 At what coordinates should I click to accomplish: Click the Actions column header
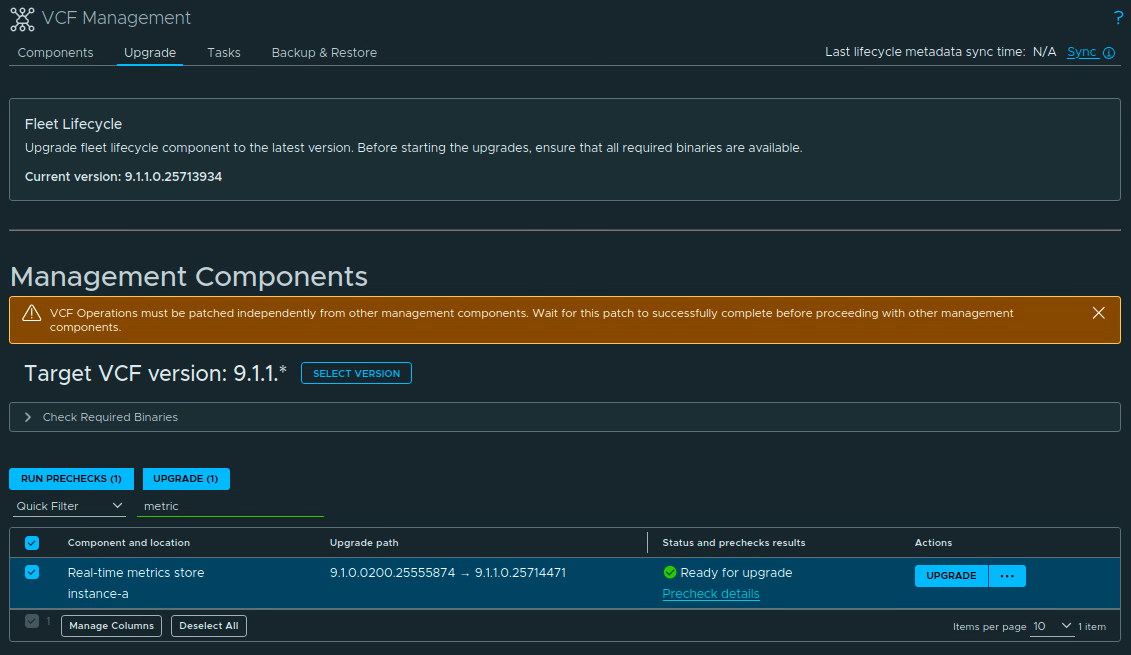[x=933, y=542]
